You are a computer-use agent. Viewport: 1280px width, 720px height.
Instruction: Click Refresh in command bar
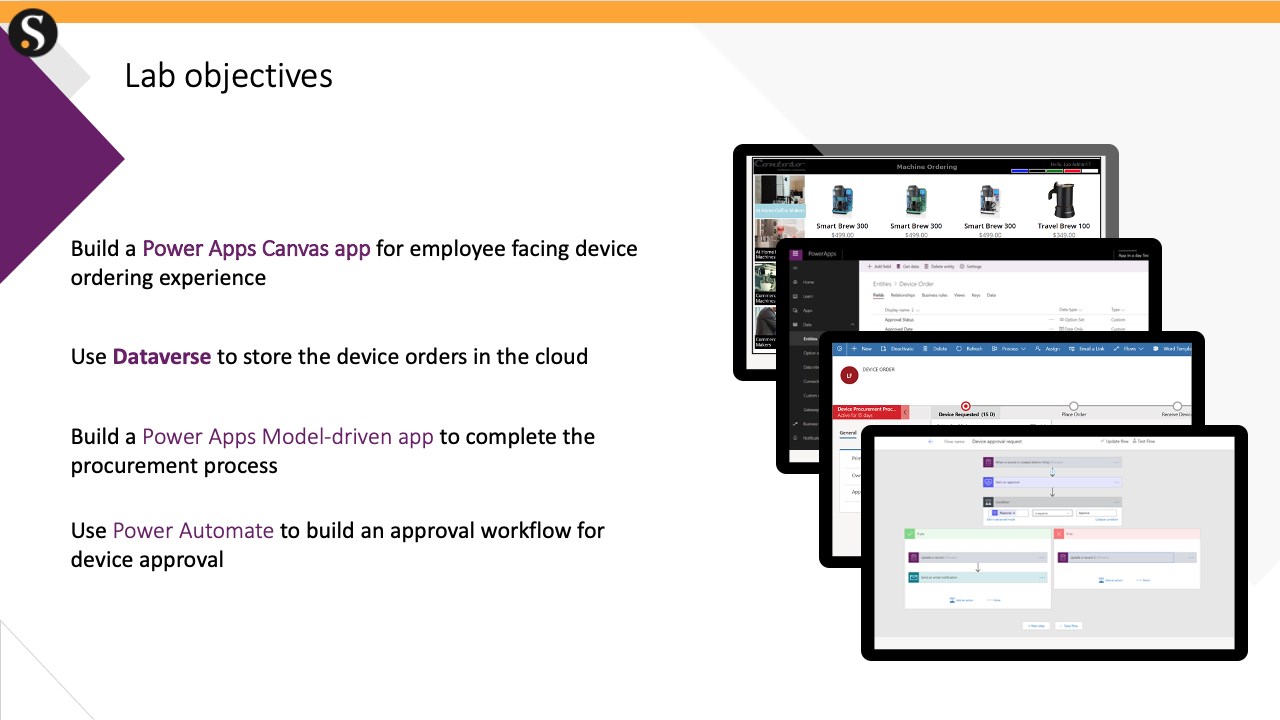click(969, 349)
